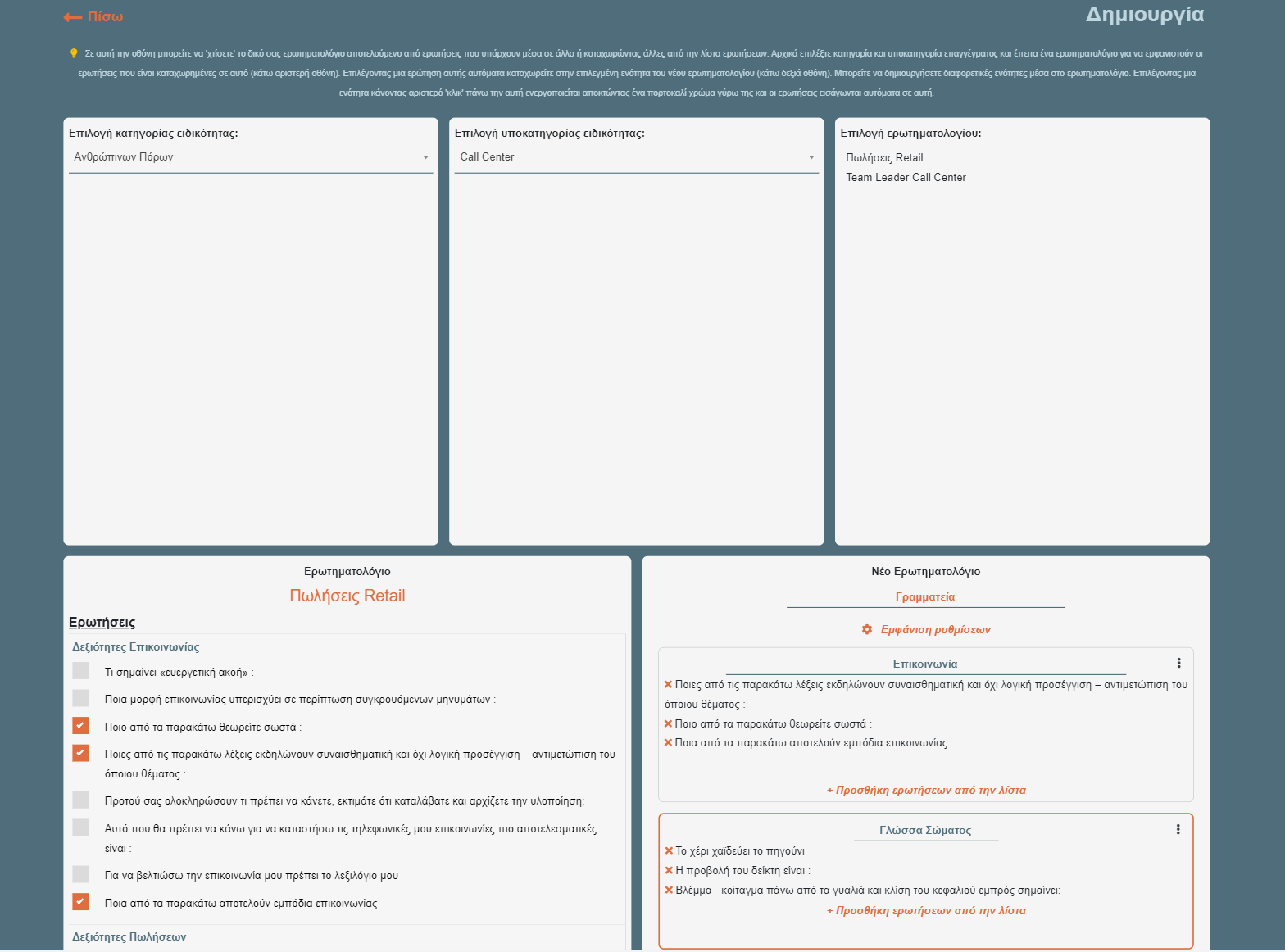
Task: Open the category dropdown showing Ανθρώπινων Πόρων
Action: [250, 157]
